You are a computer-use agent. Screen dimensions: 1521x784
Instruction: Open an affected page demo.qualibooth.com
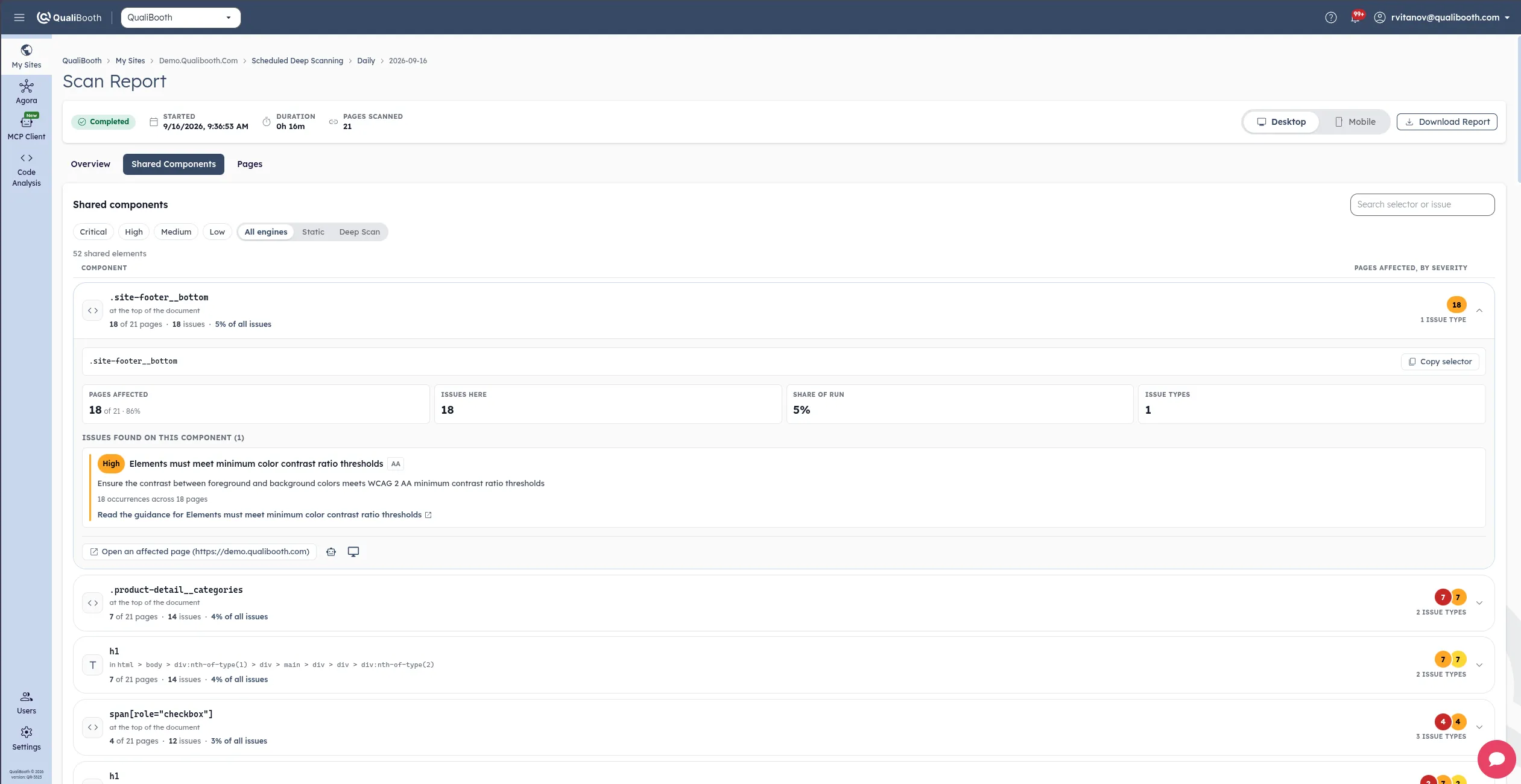200,552
